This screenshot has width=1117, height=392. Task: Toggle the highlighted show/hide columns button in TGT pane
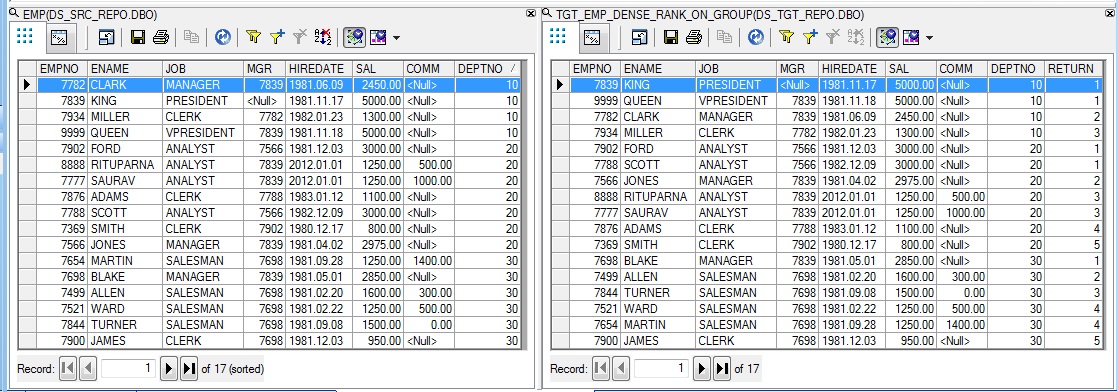click(x=888, y=37)
